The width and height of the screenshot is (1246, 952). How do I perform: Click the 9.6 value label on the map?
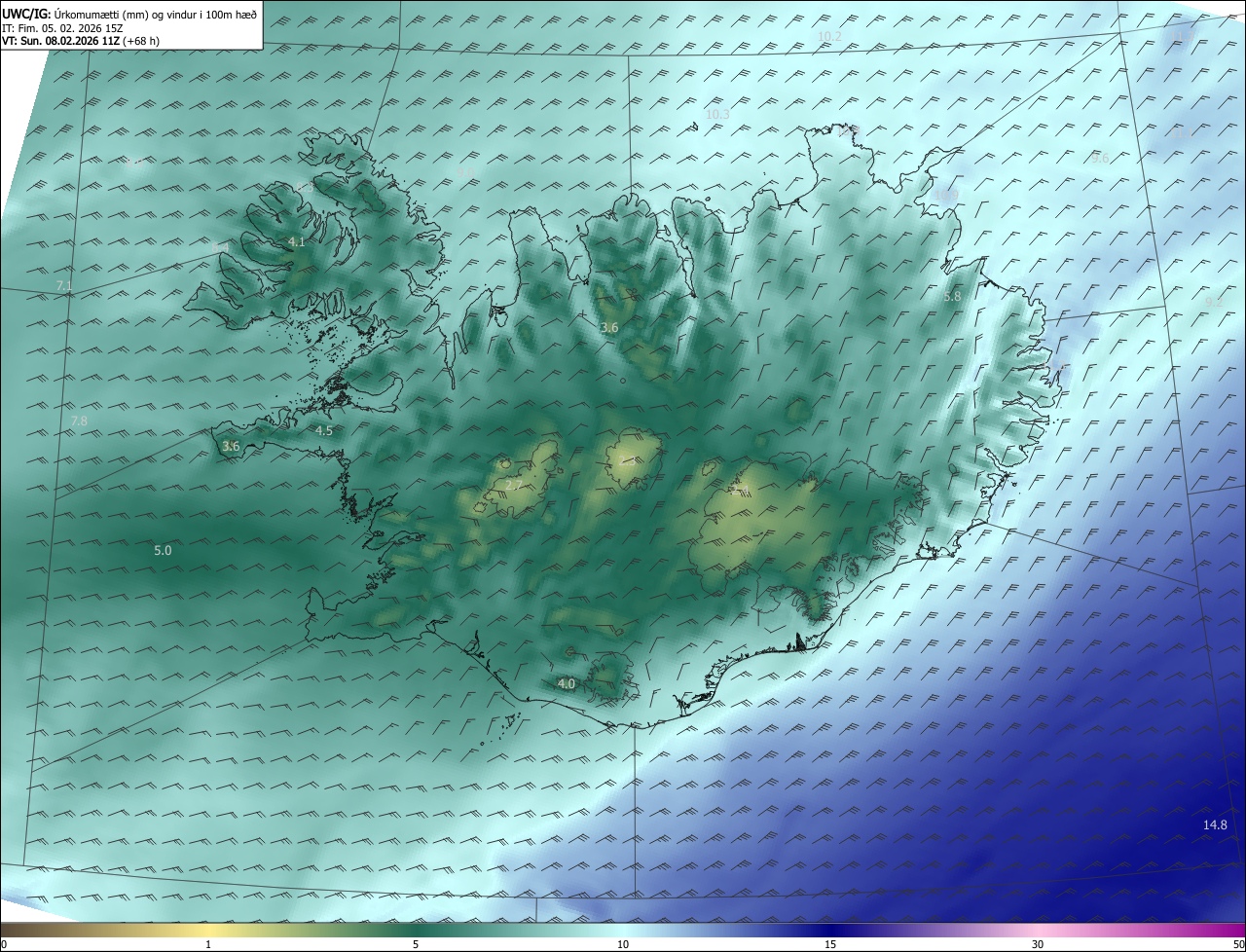(1100, 158)
